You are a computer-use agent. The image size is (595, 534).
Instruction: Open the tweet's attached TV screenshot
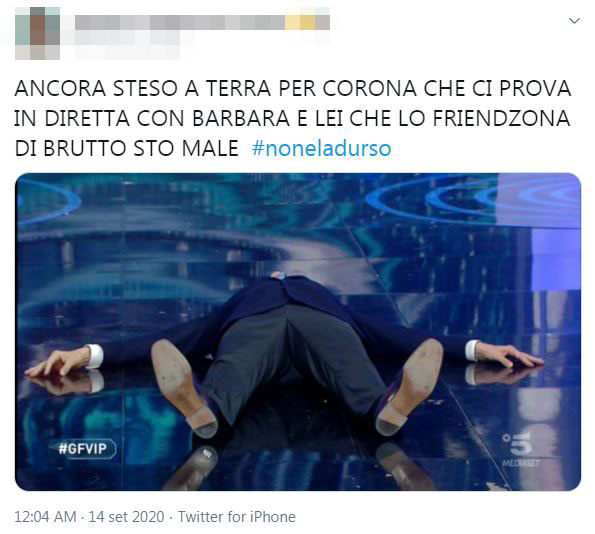(x=298, y=332)
